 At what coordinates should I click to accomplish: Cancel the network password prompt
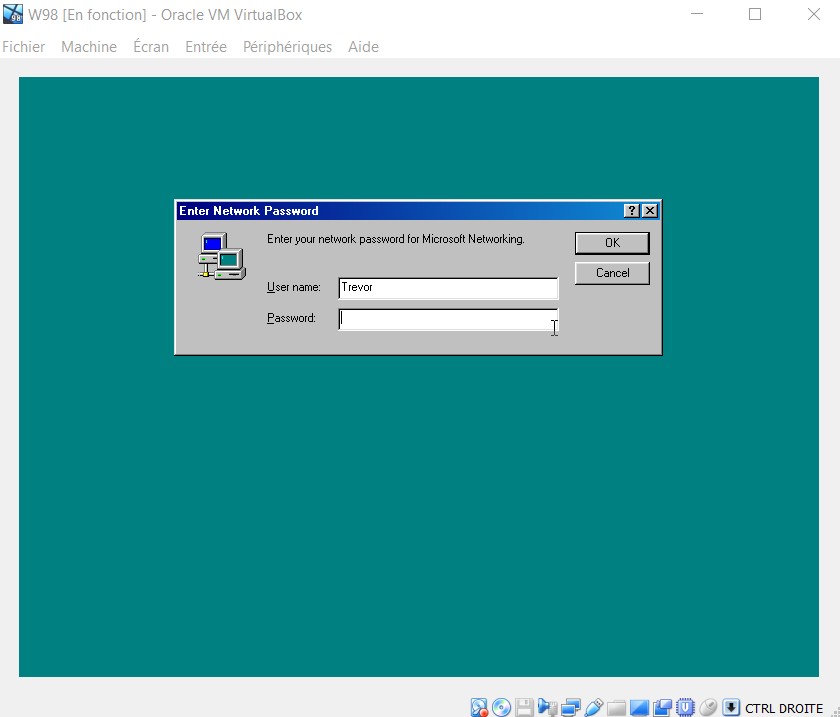[612, 273]
